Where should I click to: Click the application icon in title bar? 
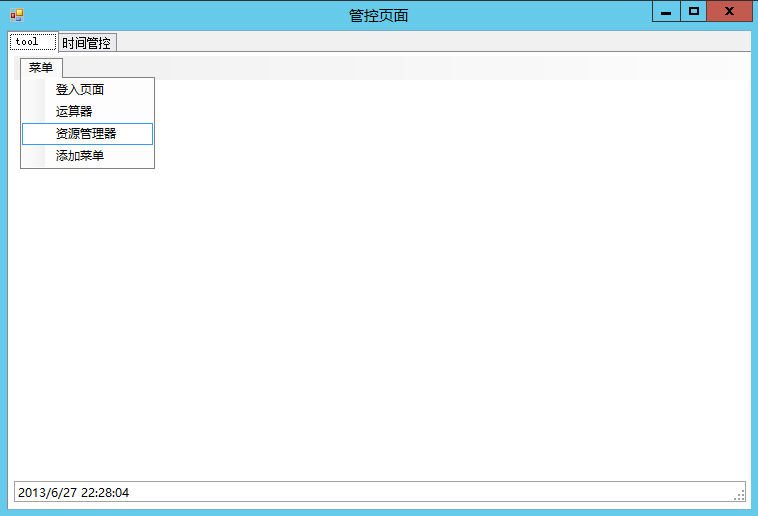pos(17,15)
